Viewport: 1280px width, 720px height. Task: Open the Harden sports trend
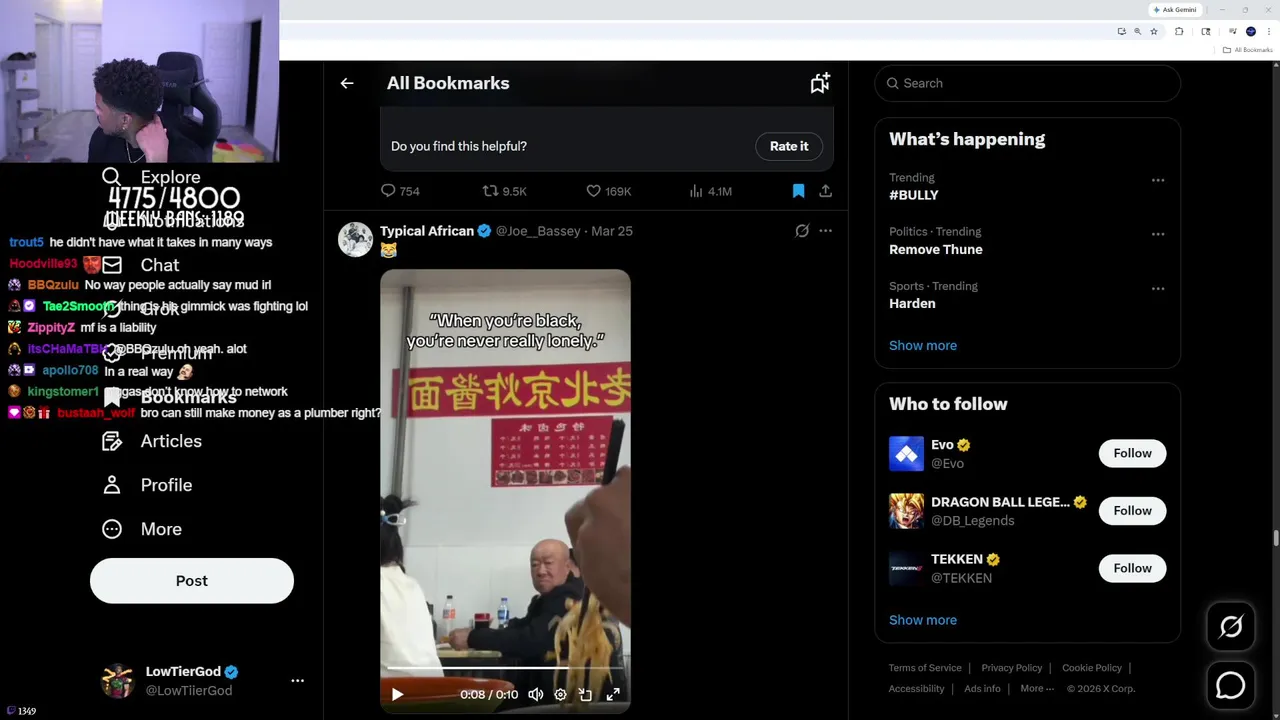coord(912,303)
